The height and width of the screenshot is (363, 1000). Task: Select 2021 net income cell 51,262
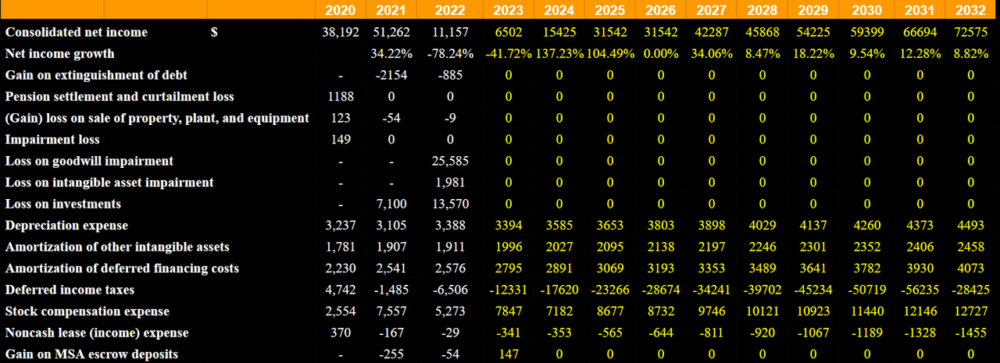391,33
